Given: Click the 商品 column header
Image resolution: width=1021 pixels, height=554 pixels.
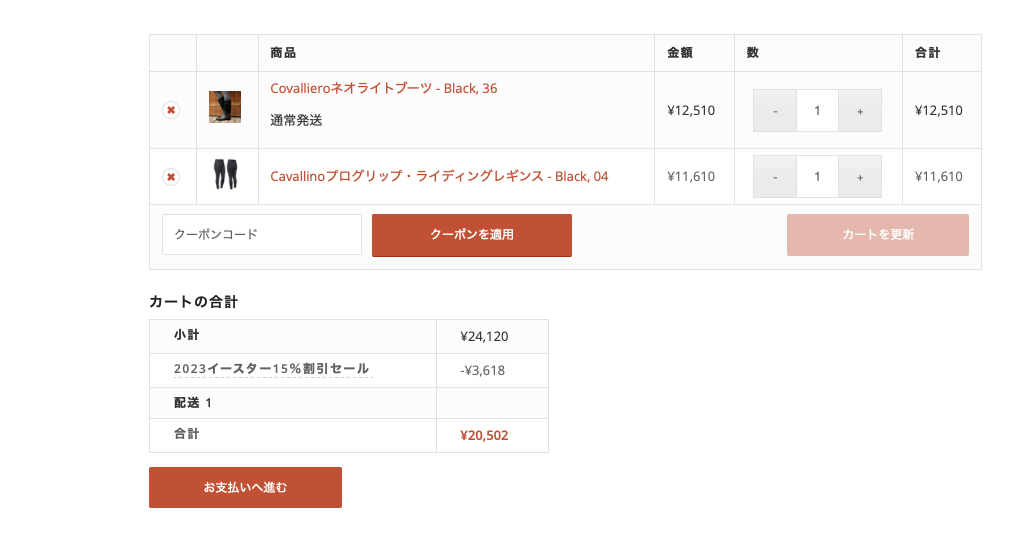Looking at the screenshot, I should pyautogui.click(x=283, y=53).
